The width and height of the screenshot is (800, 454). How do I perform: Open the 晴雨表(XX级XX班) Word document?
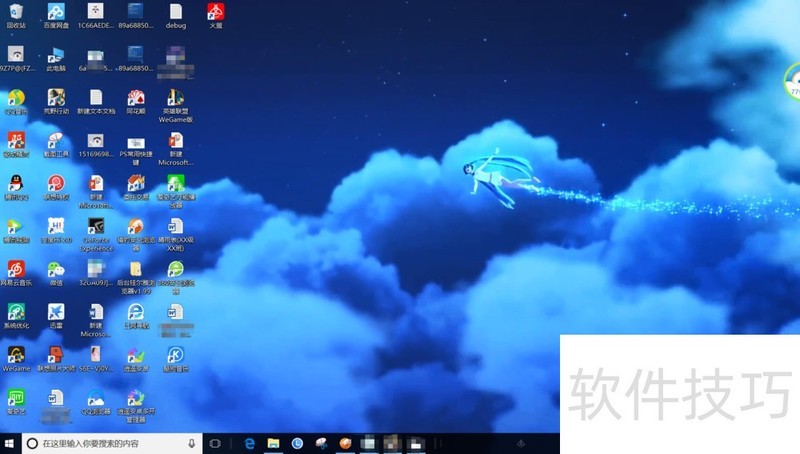pos(176,234)
